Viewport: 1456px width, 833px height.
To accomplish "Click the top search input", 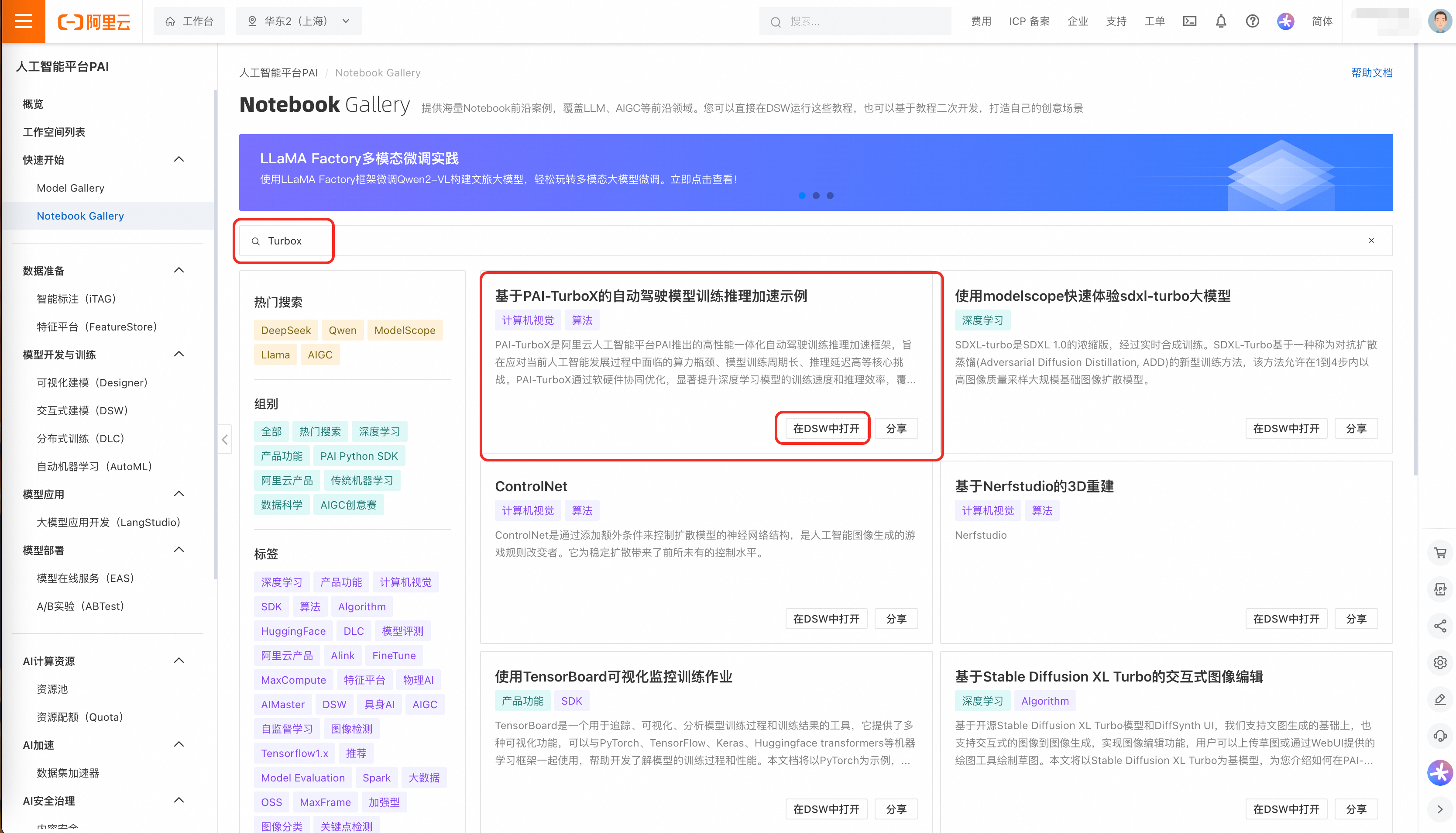I will 855,21.
